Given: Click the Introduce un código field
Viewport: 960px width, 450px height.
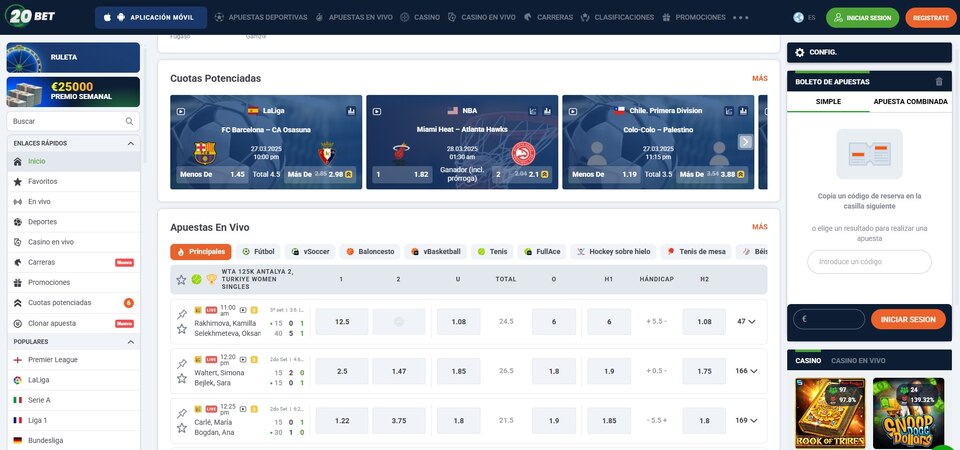Looking at the screenshot, I should [869, 261].
